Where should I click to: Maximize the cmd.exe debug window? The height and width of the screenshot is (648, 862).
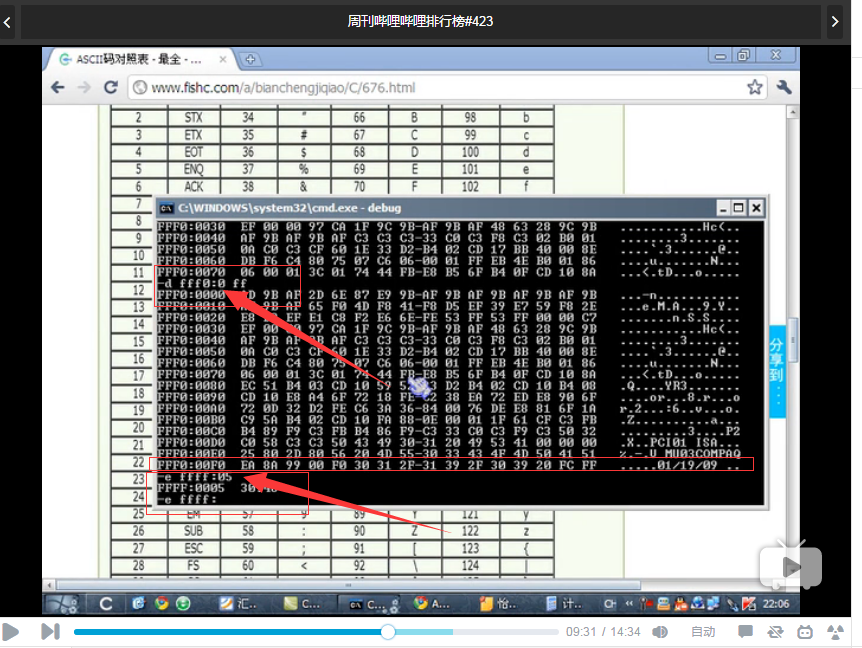click(739, 208)
